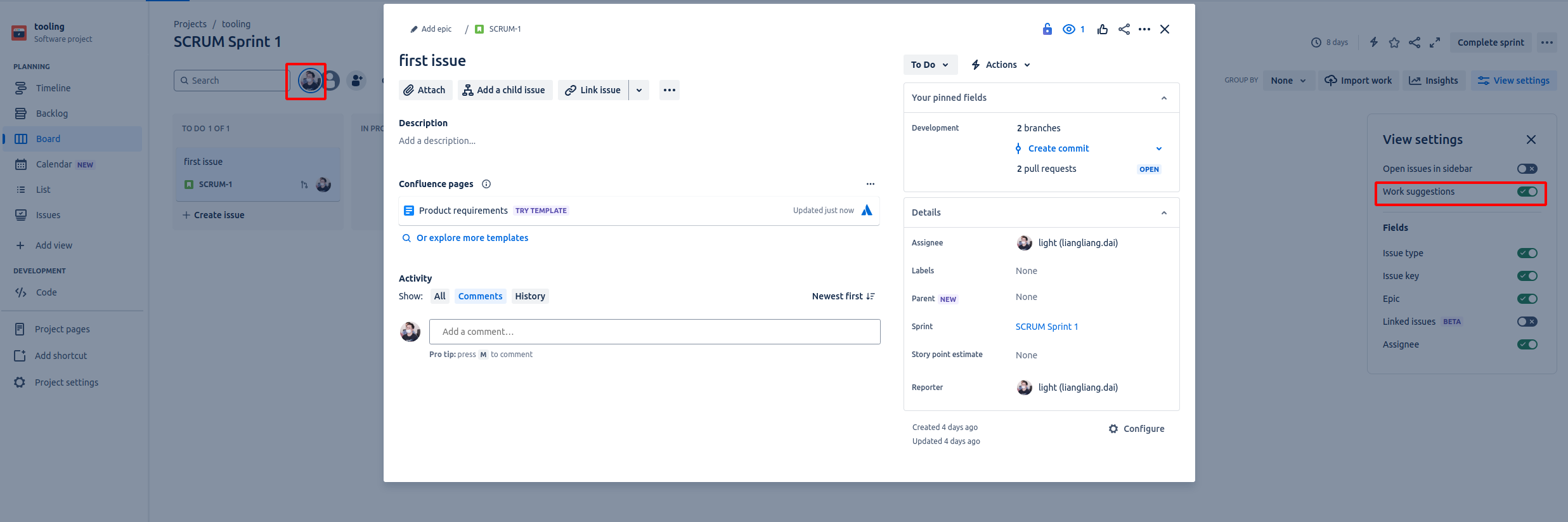This screenshot has height=522, width=1568.
Task: Toggle the Work suggestions switch
Action: 1527,192
